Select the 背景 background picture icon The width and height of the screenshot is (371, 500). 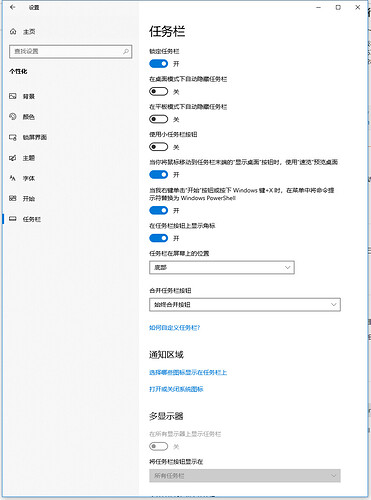coord(13,96)
